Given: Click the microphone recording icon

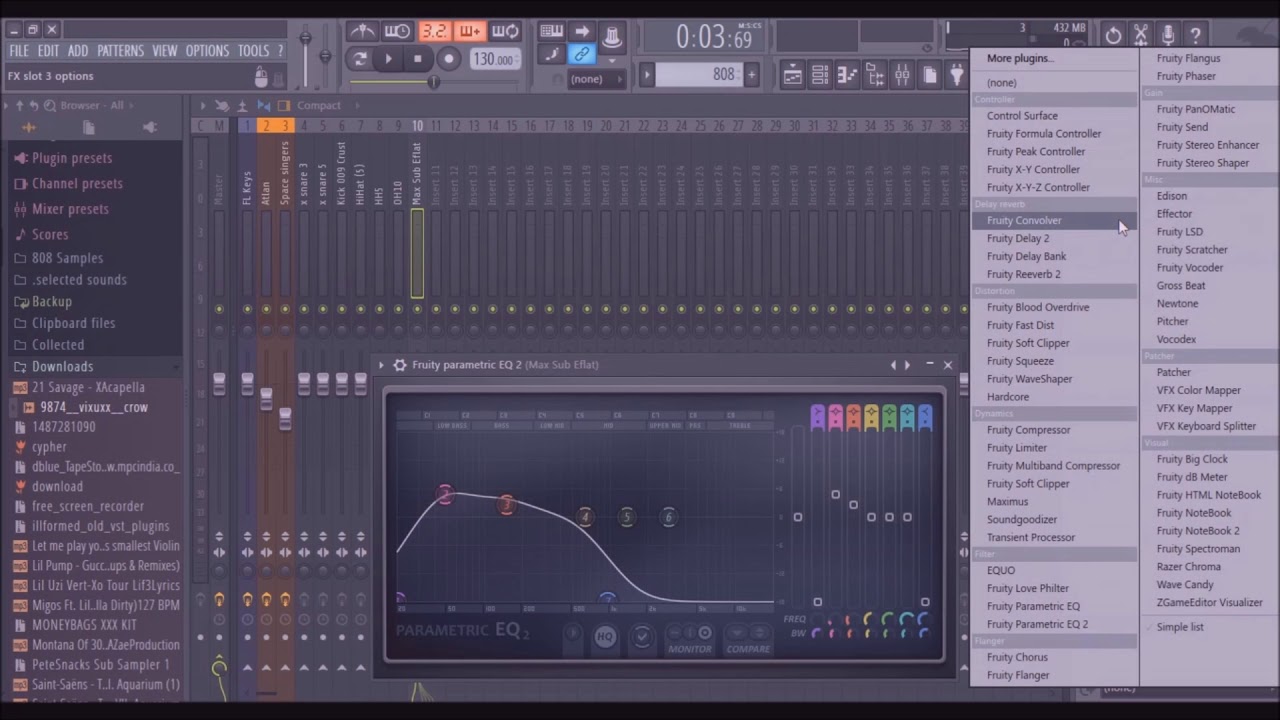Looking at the screenshot, I should pos(1167,35).
